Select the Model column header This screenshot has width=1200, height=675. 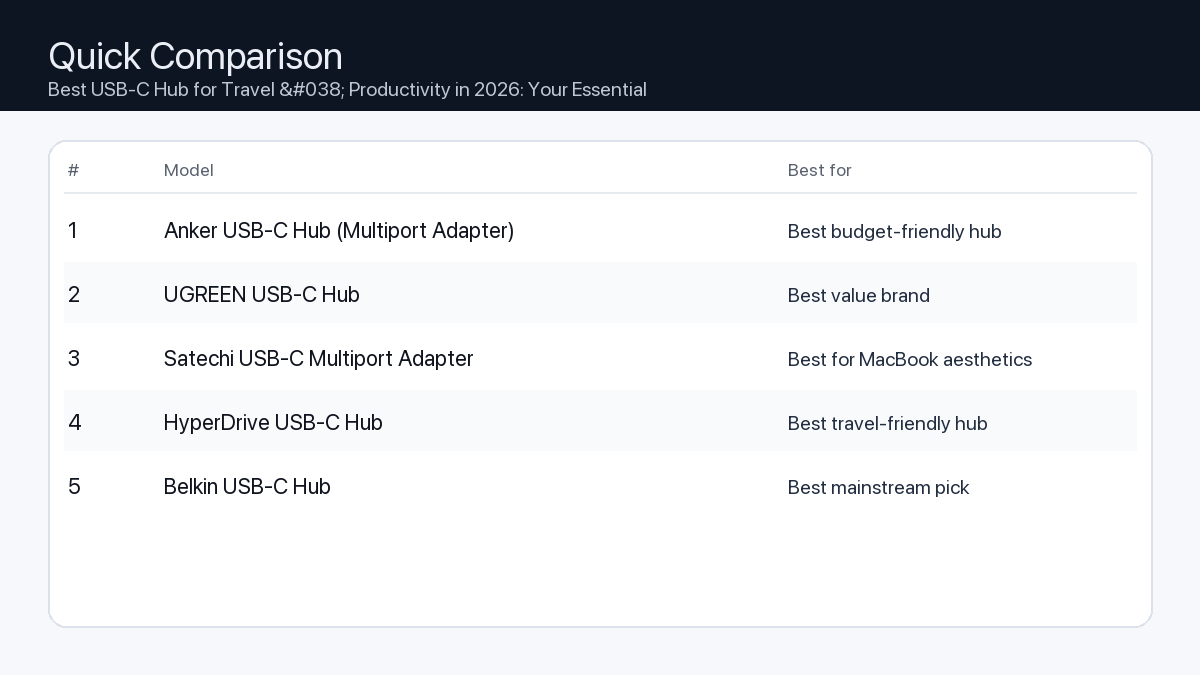[189, 170]
